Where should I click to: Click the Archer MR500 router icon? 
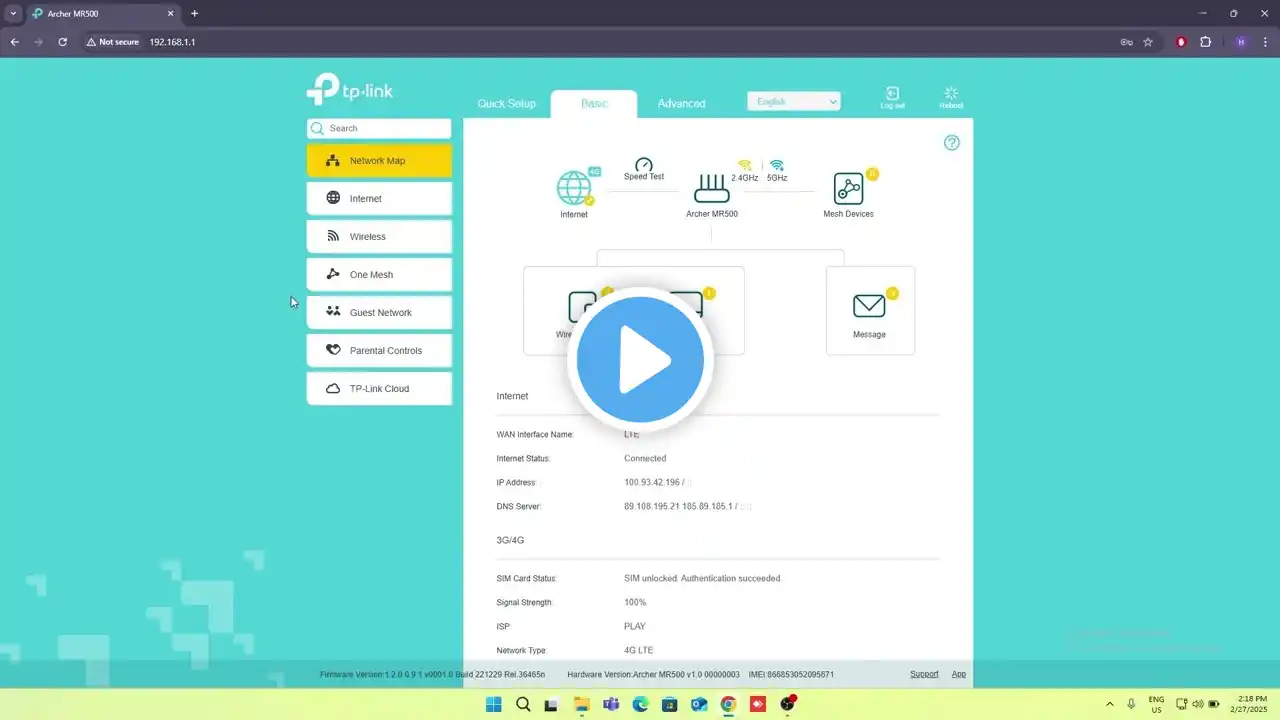tap(712, 188)
